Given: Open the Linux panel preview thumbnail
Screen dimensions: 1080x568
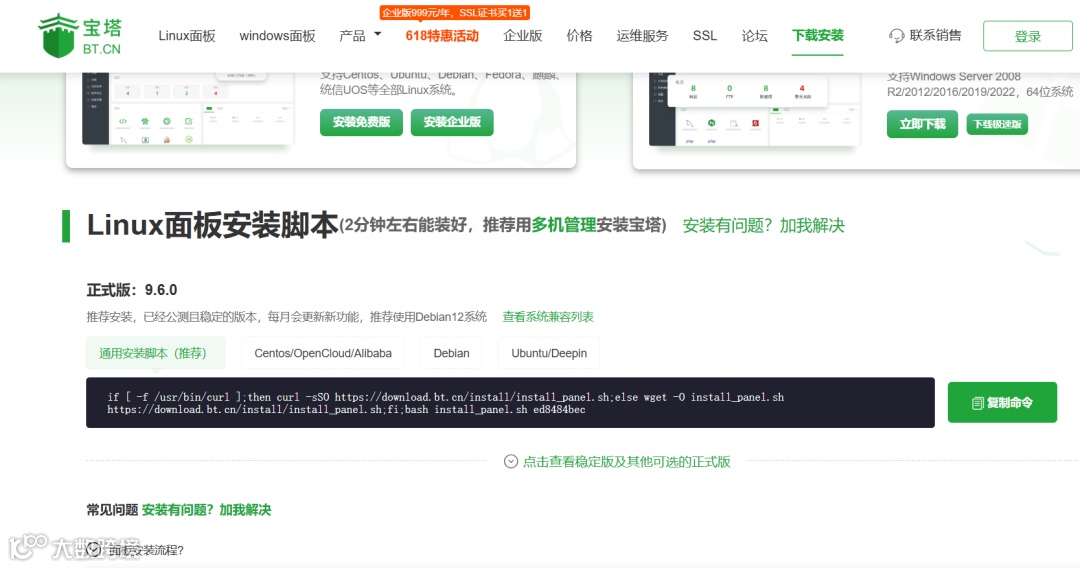Looking at the screenshot, I should [x=187, y=108].
